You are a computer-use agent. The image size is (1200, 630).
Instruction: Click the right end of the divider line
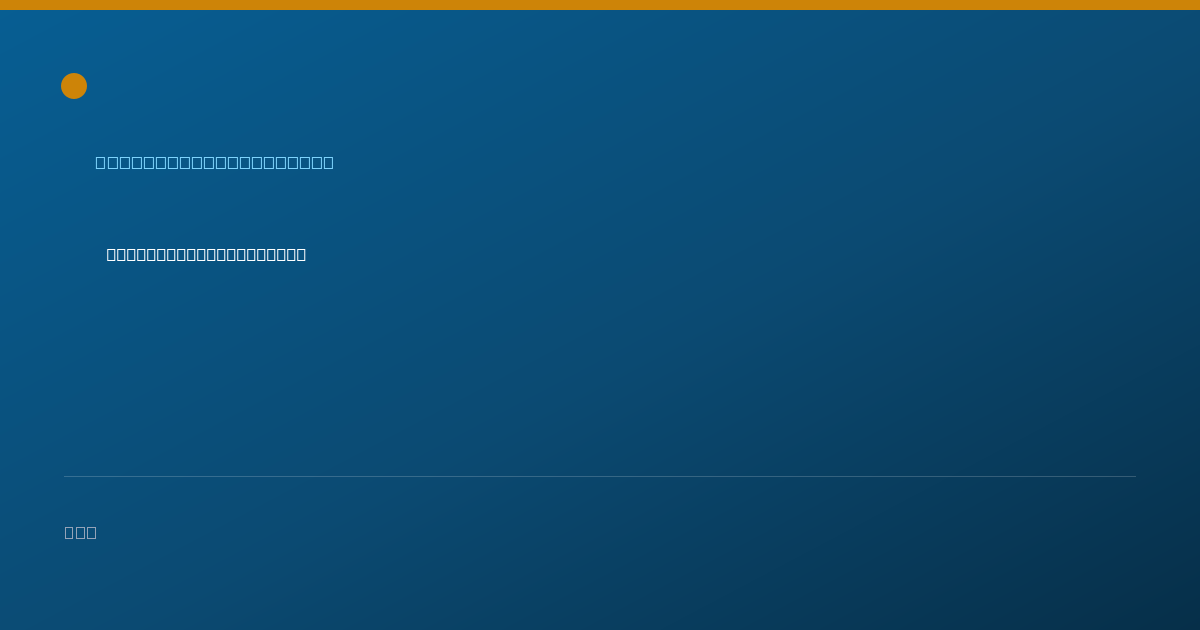[x=1134, y=476]
